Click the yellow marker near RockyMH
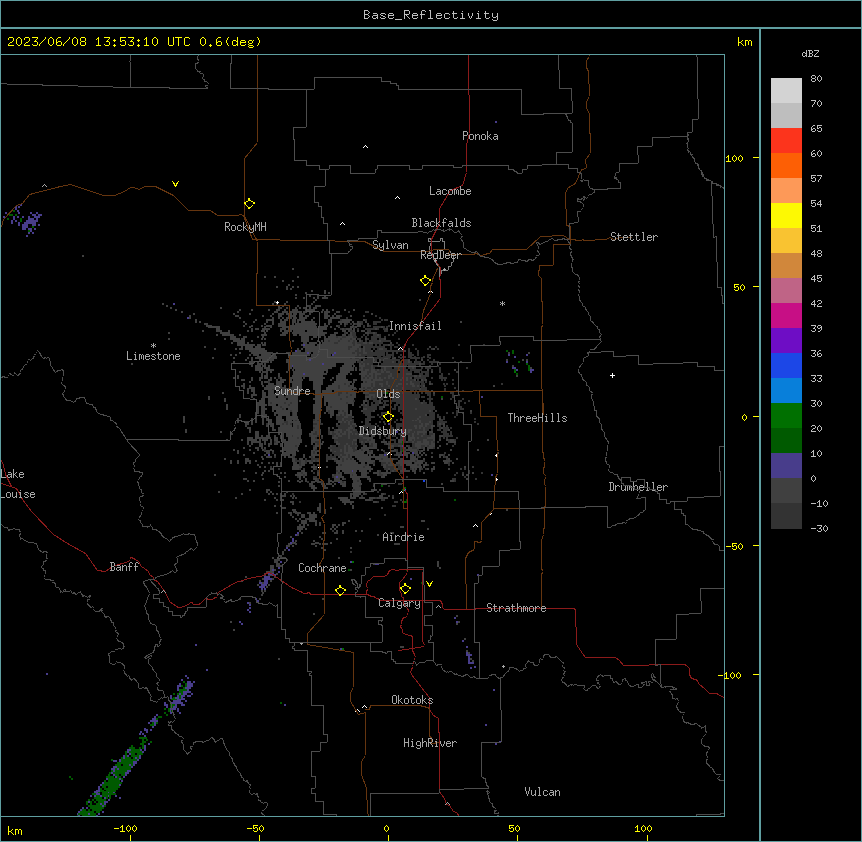 (x=250, y=204)
